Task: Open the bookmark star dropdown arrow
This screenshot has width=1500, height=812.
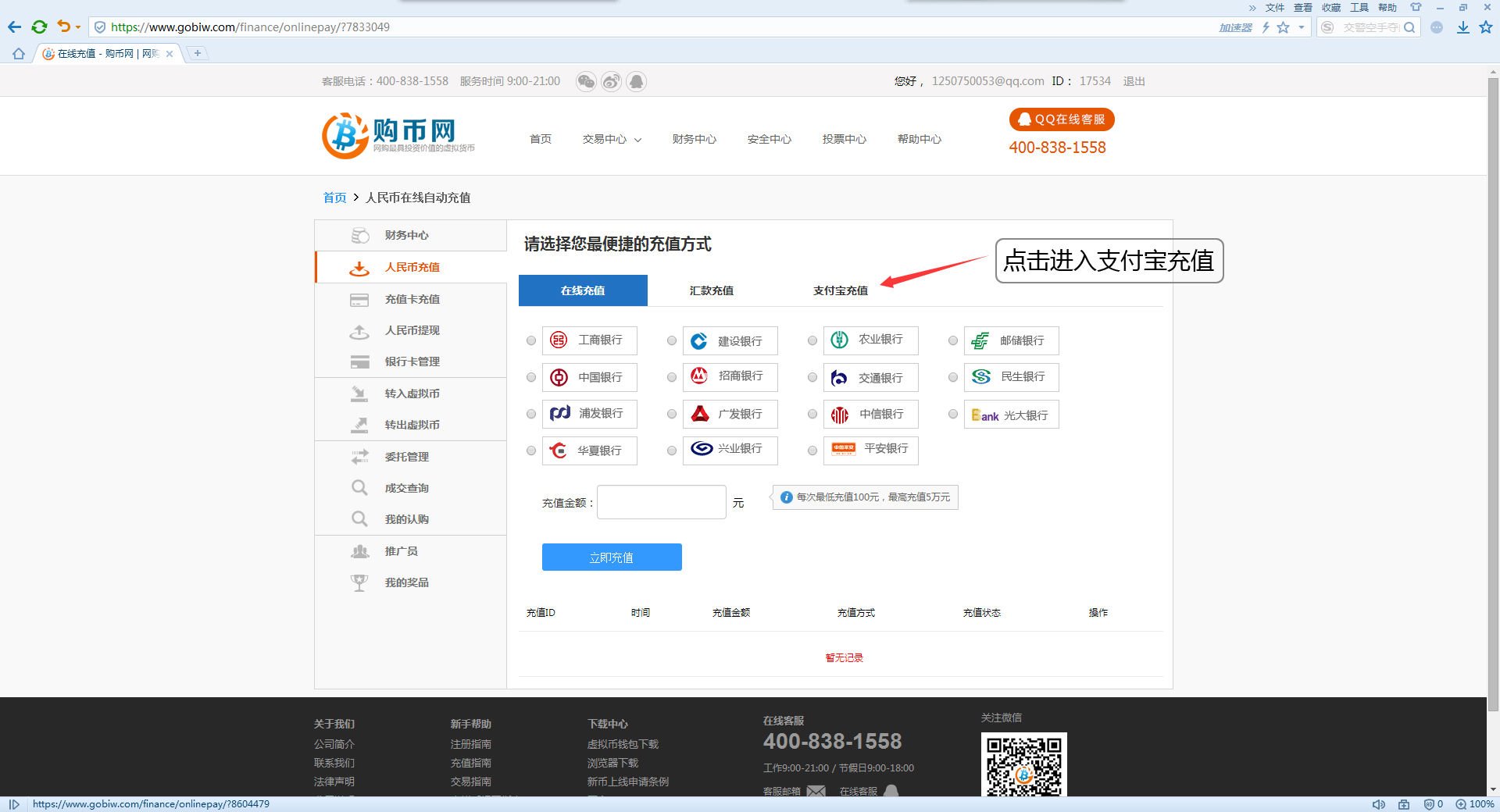Action: pyautogui.click(x=1302, y=27)
